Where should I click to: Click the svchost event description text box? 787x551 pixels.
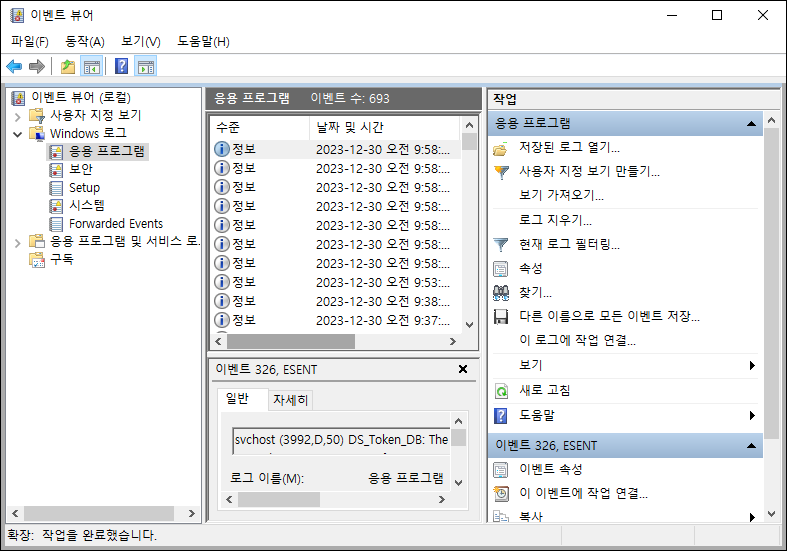coord(341,441)
